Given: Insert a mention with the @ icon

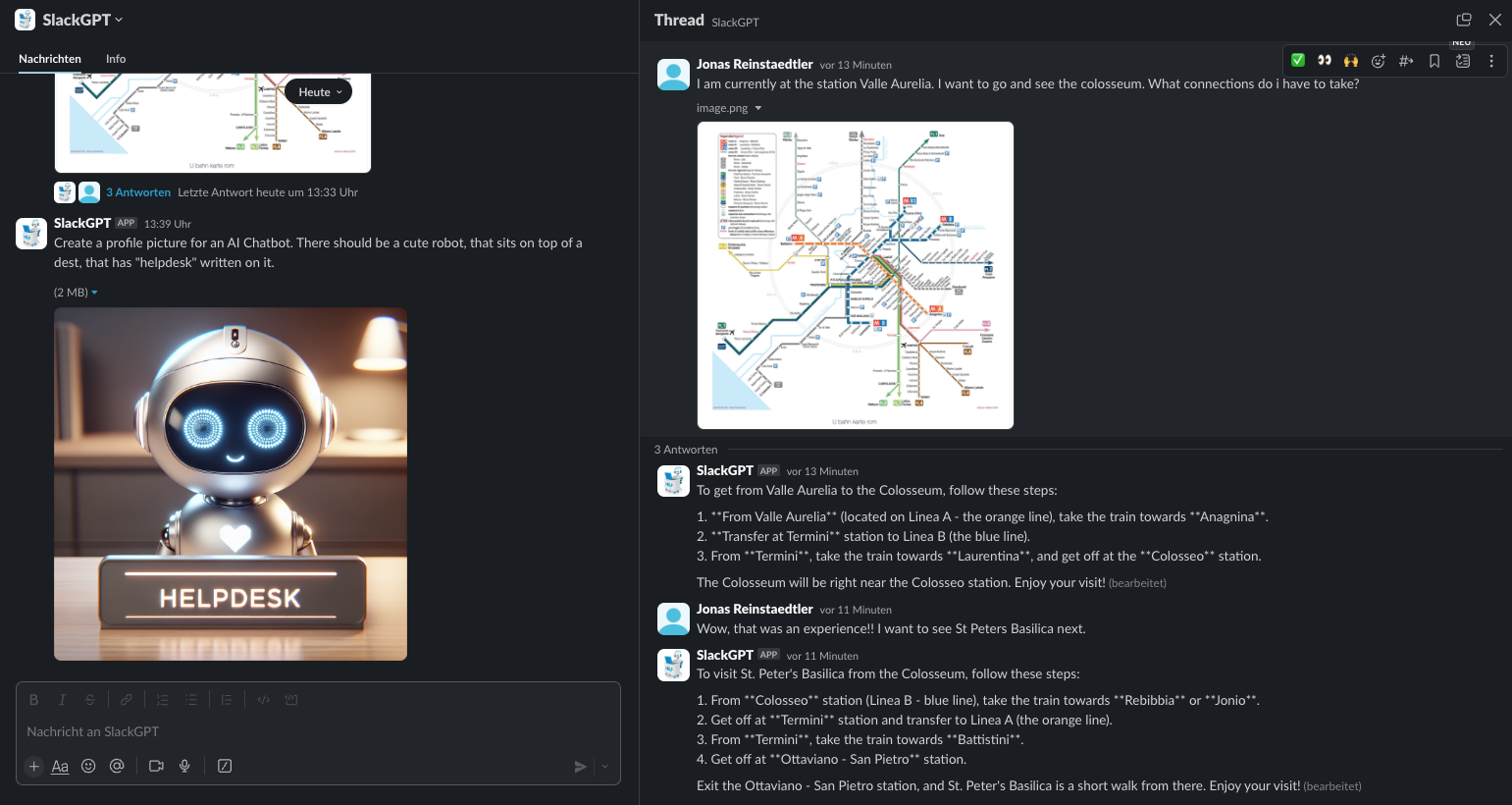Looking at the screenshot, I should [117, 766].
